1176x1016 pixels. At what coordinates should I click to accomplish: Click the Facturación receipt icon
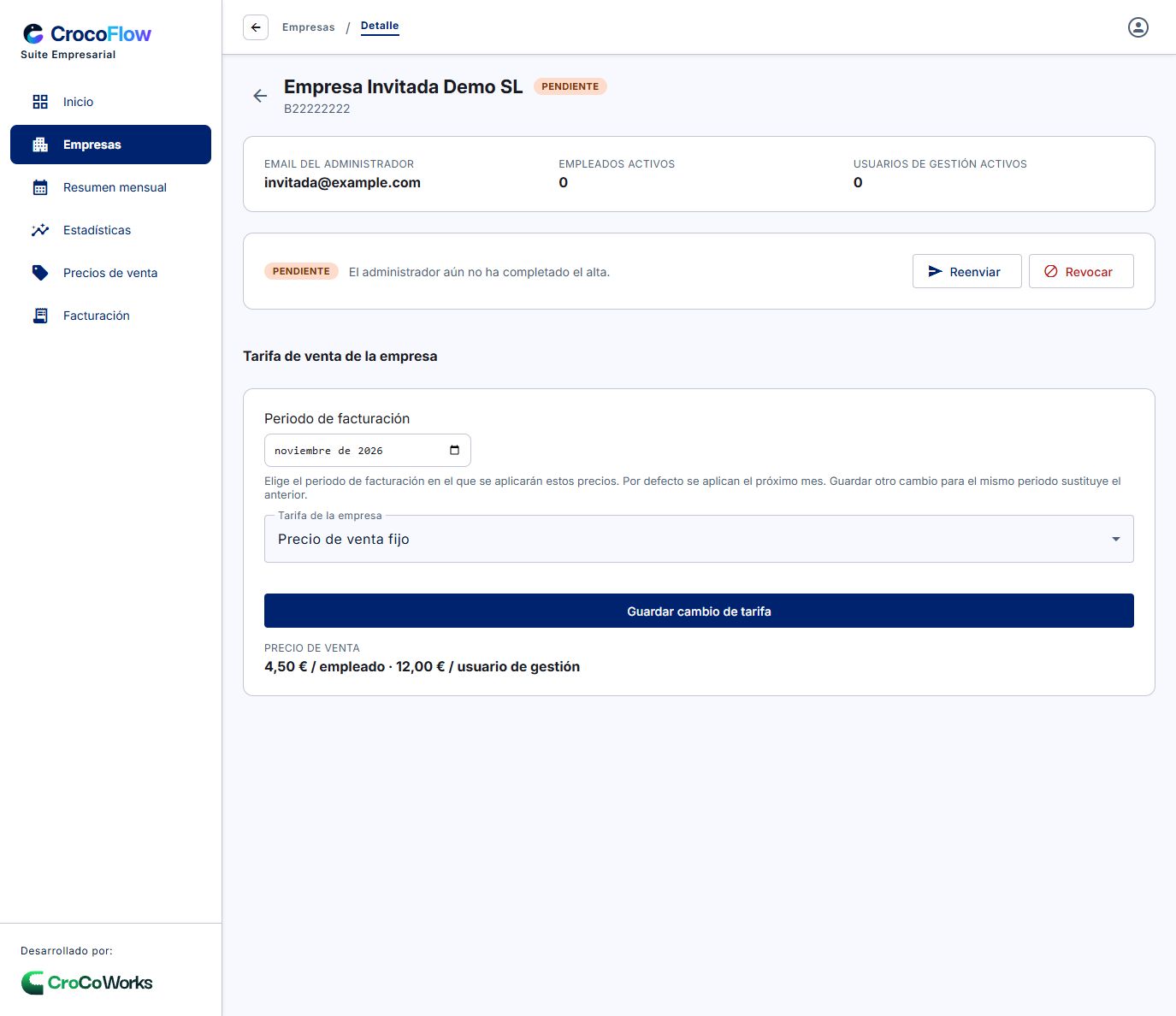pos(40,316)
